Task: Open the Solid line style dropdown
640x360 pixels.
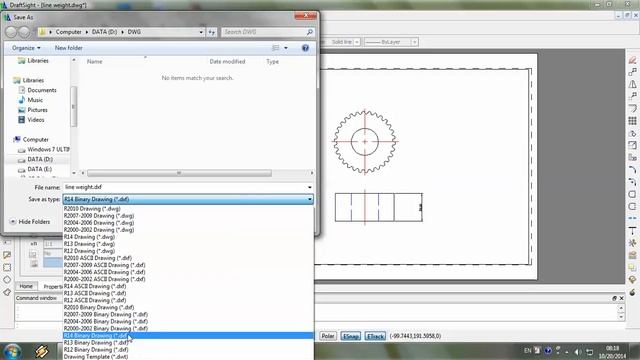Action: click(x=357, y=42)
